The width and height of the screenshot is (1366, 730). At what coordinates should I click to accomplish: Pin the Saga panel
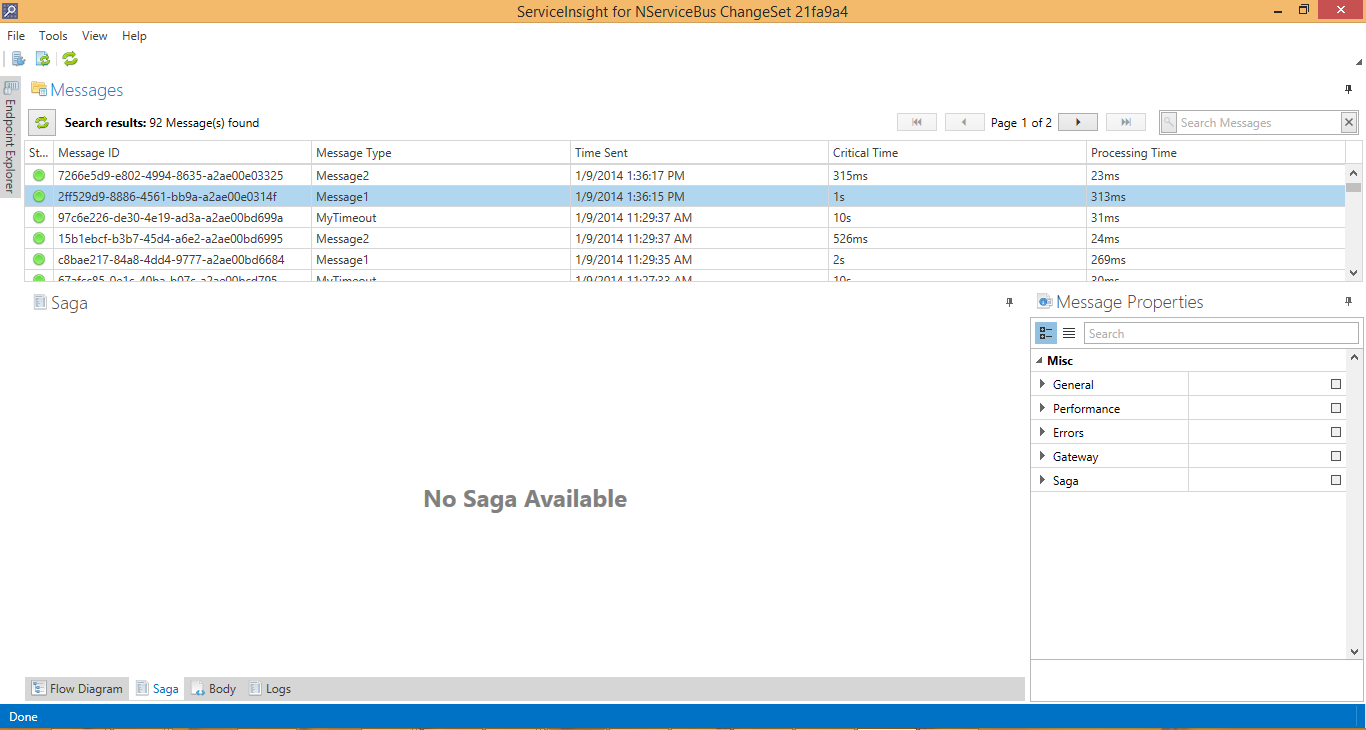point(1010,302)
